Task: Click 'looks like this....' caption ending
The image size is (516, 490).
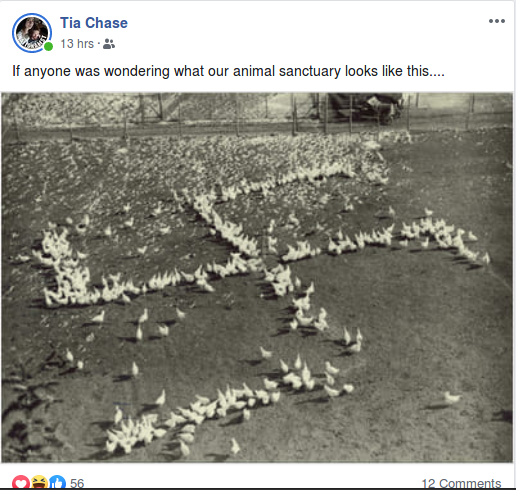Action: tap(395, 71)
